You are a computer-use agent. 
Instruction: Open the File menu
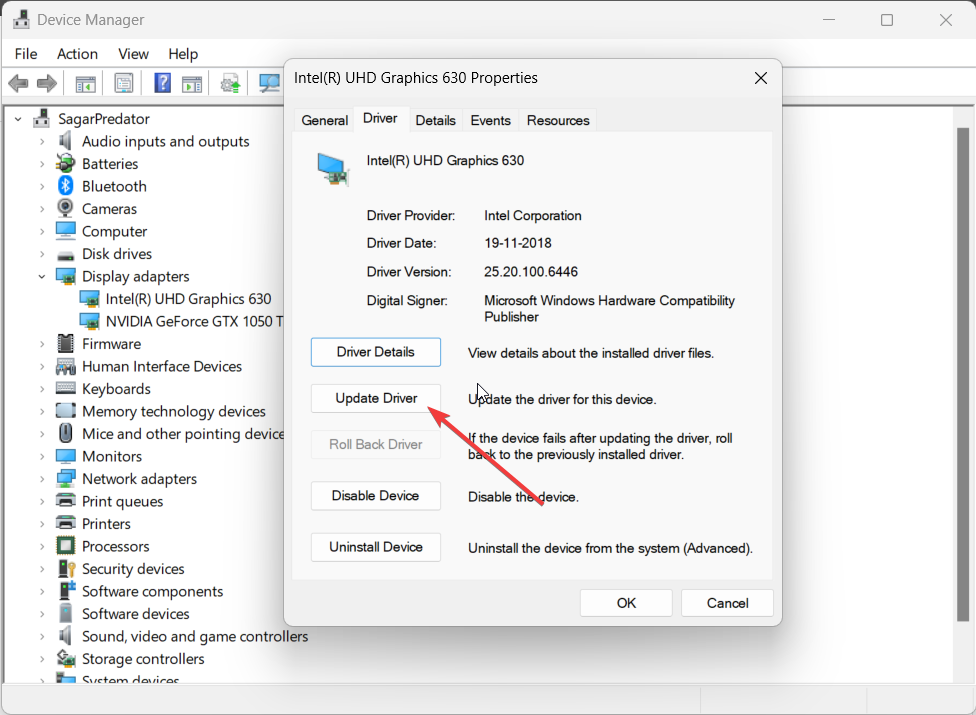point(26,54)
